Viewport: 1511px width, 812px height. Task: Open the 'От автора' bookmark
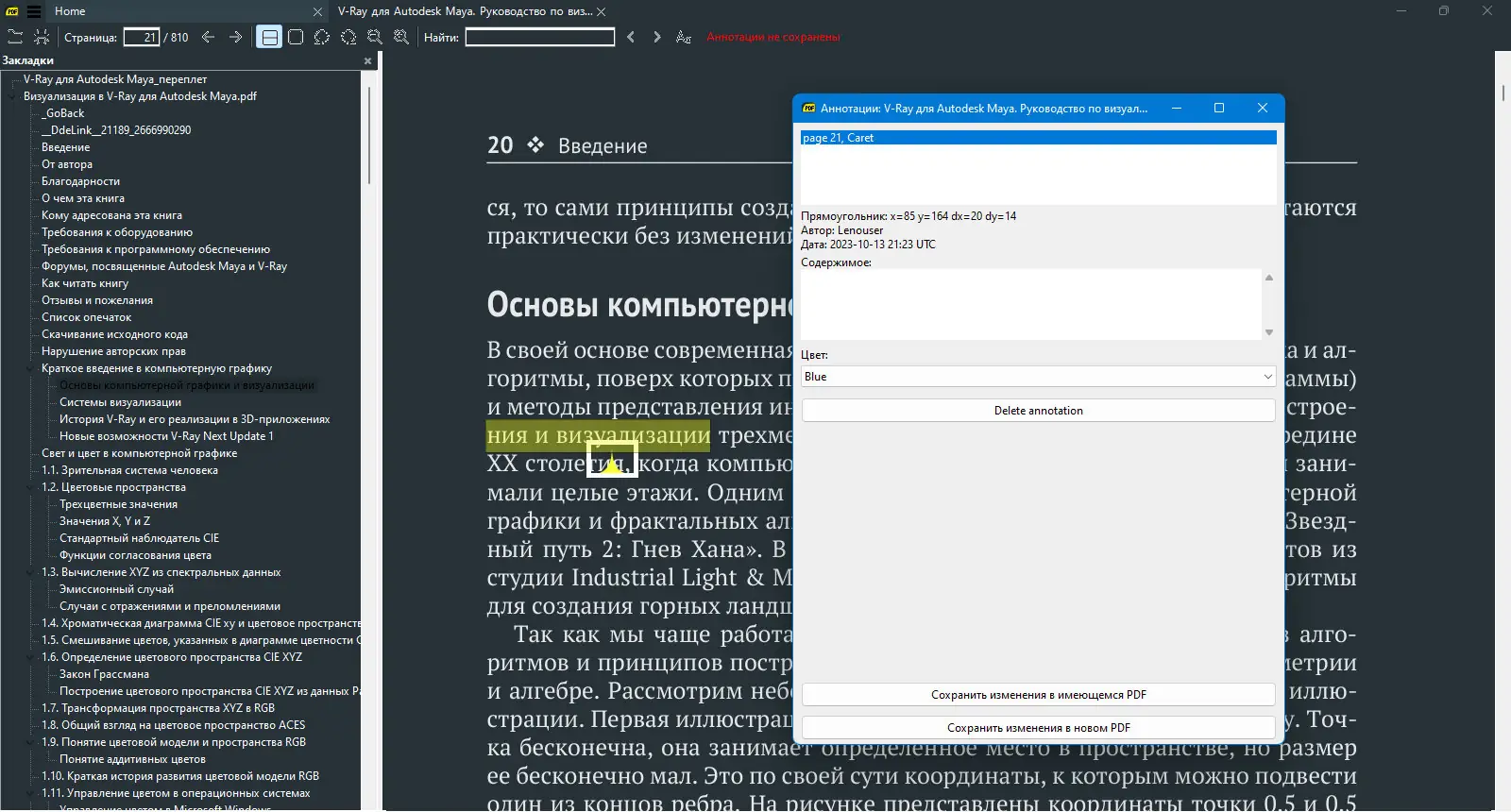(x=67, y=164)
